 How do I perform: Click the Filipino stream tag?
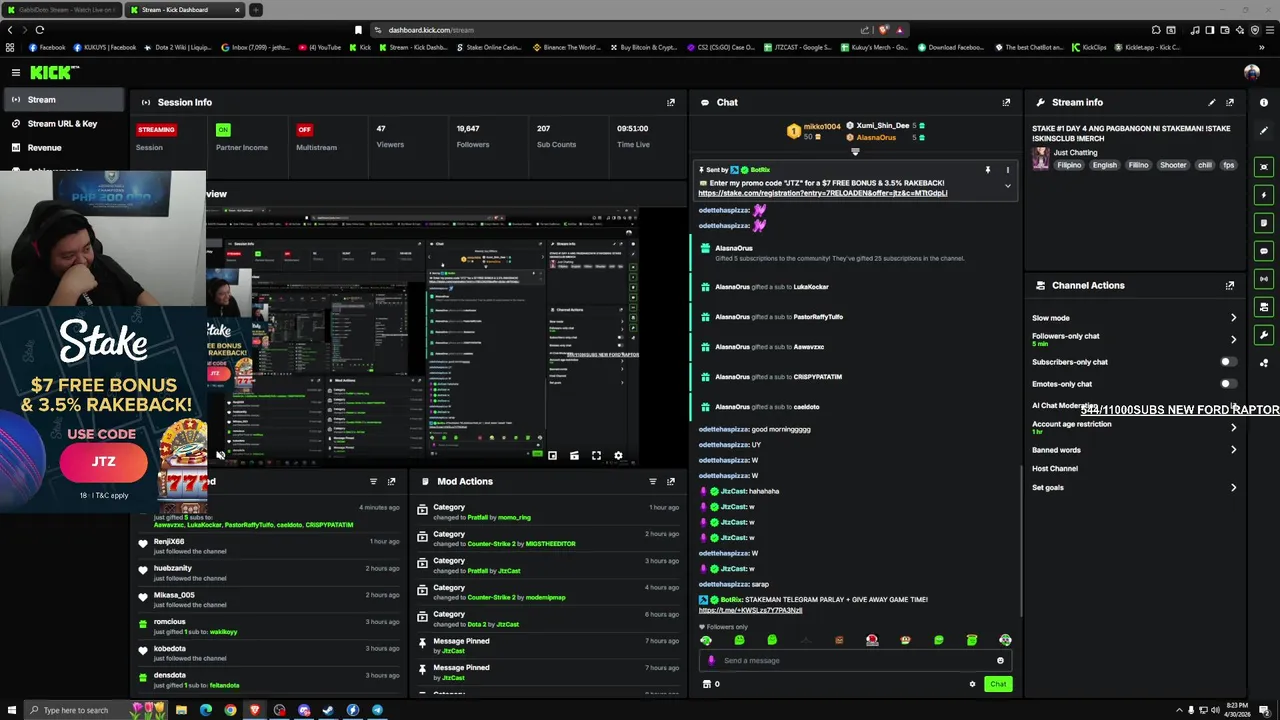(1069, 165)
